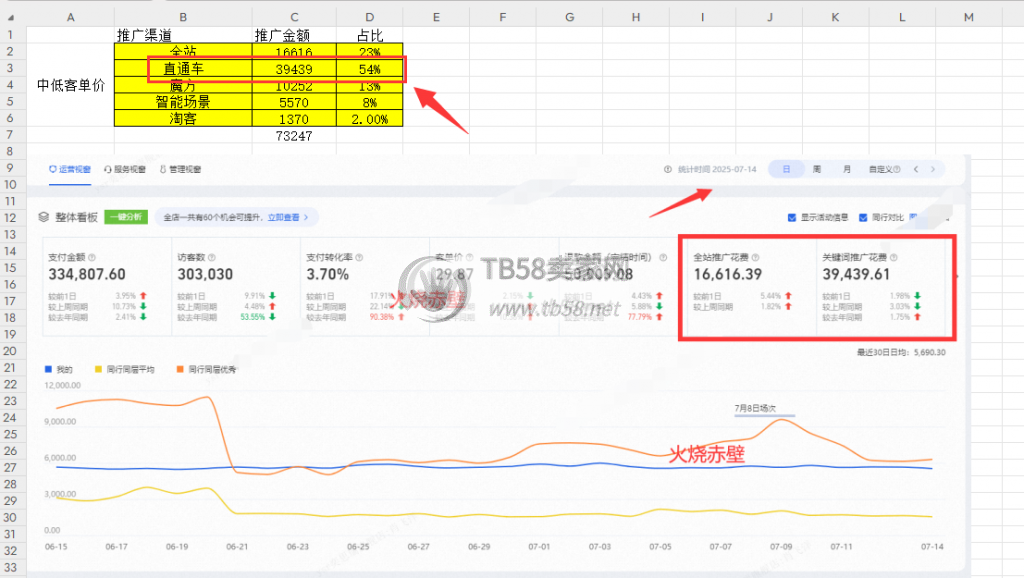
Task: Select the 日 time period option
Action: [786, 169]
